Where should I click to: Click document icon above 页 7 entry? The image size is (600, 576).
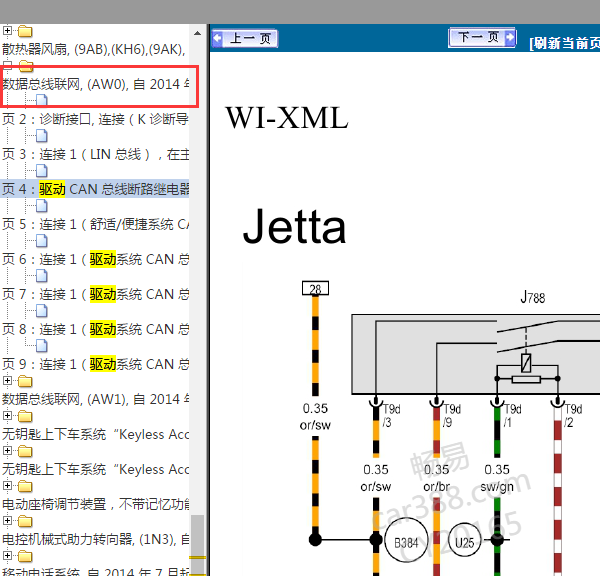(42, 276)
